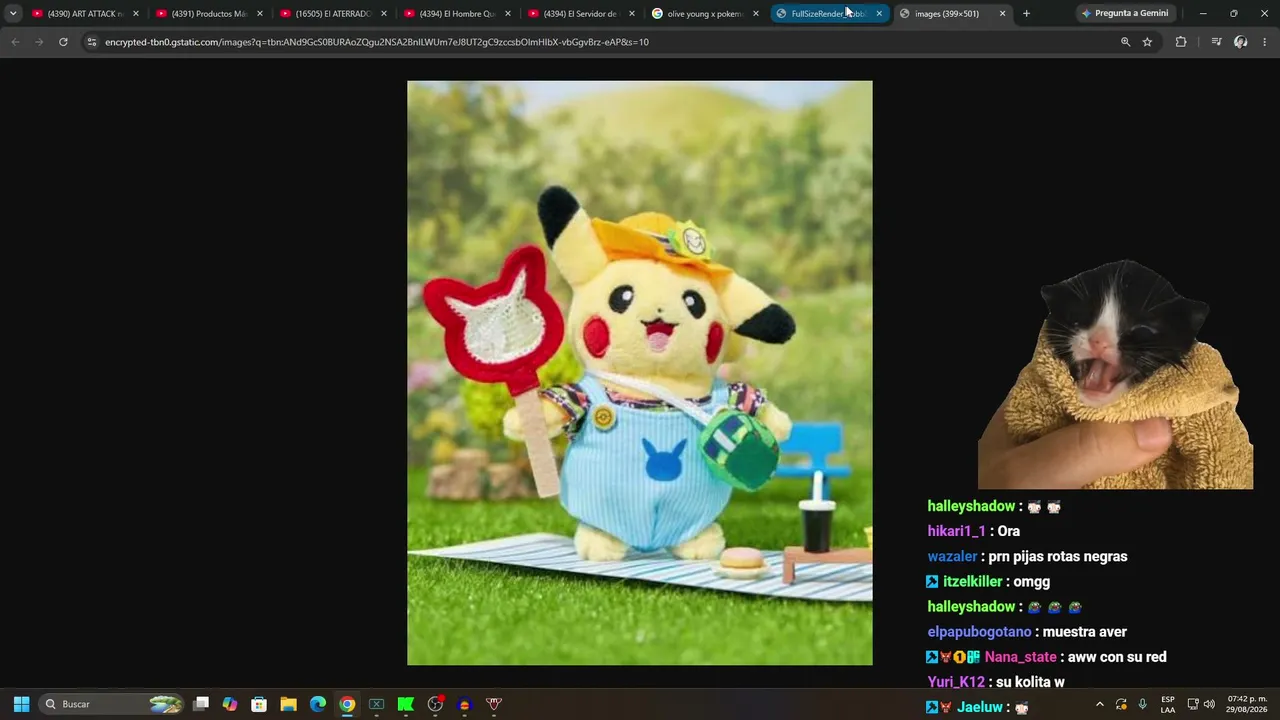The height and width of the screenshot is (720, 1280).
Task: Open the Chrome profile avatar
Action: [1241, 42]
